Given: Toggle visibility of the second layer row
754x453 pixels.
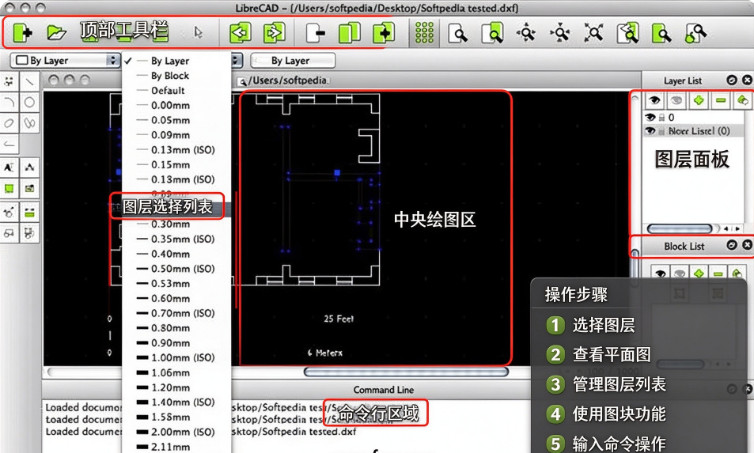Looking at the screenshot, I should coord(651,131).
